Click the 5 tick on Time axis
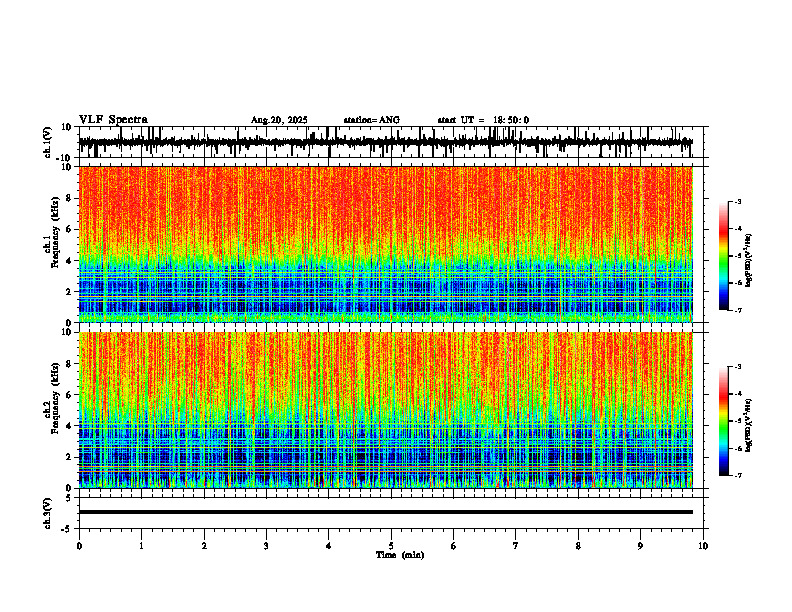The image size is (792, 612). click(391, 546)
